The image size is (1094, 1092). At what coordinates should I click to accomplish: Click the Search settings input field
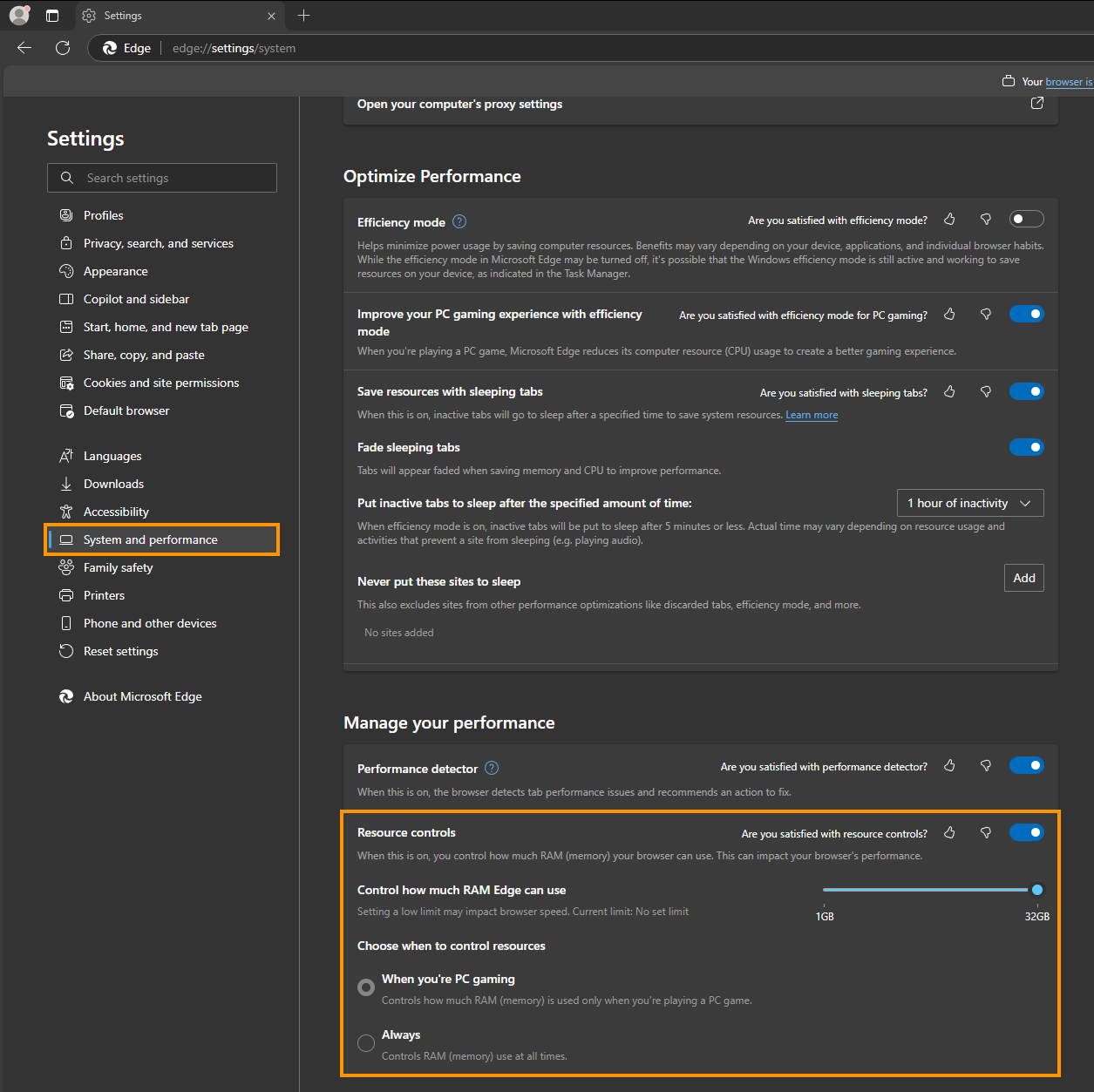(x=162, y=178)
